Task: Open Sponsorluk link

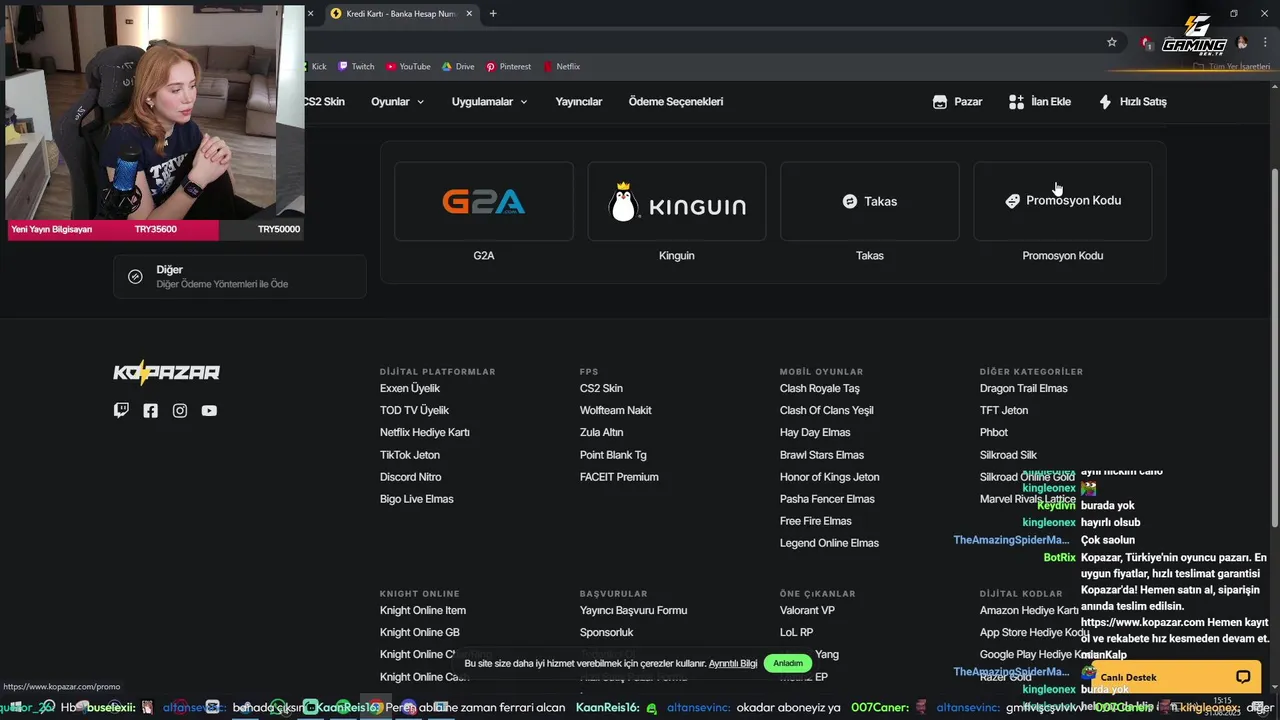Action: tap(607, 632)
